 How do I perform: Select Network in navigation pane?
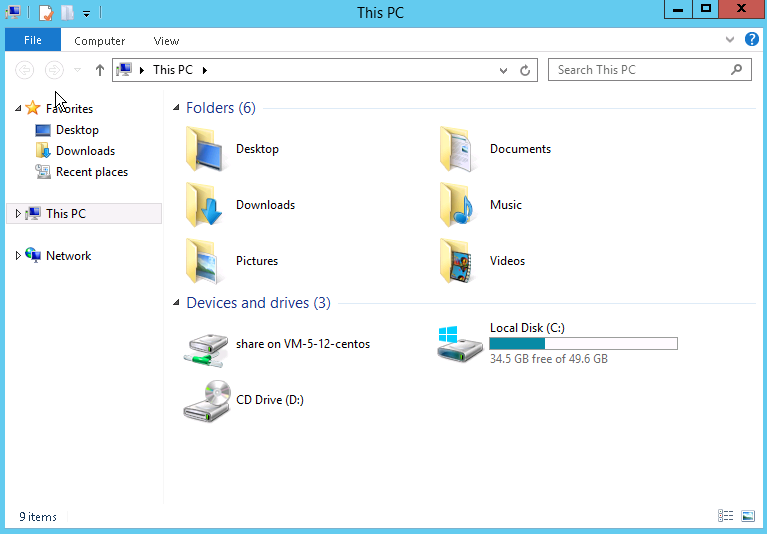click(68, 256)
